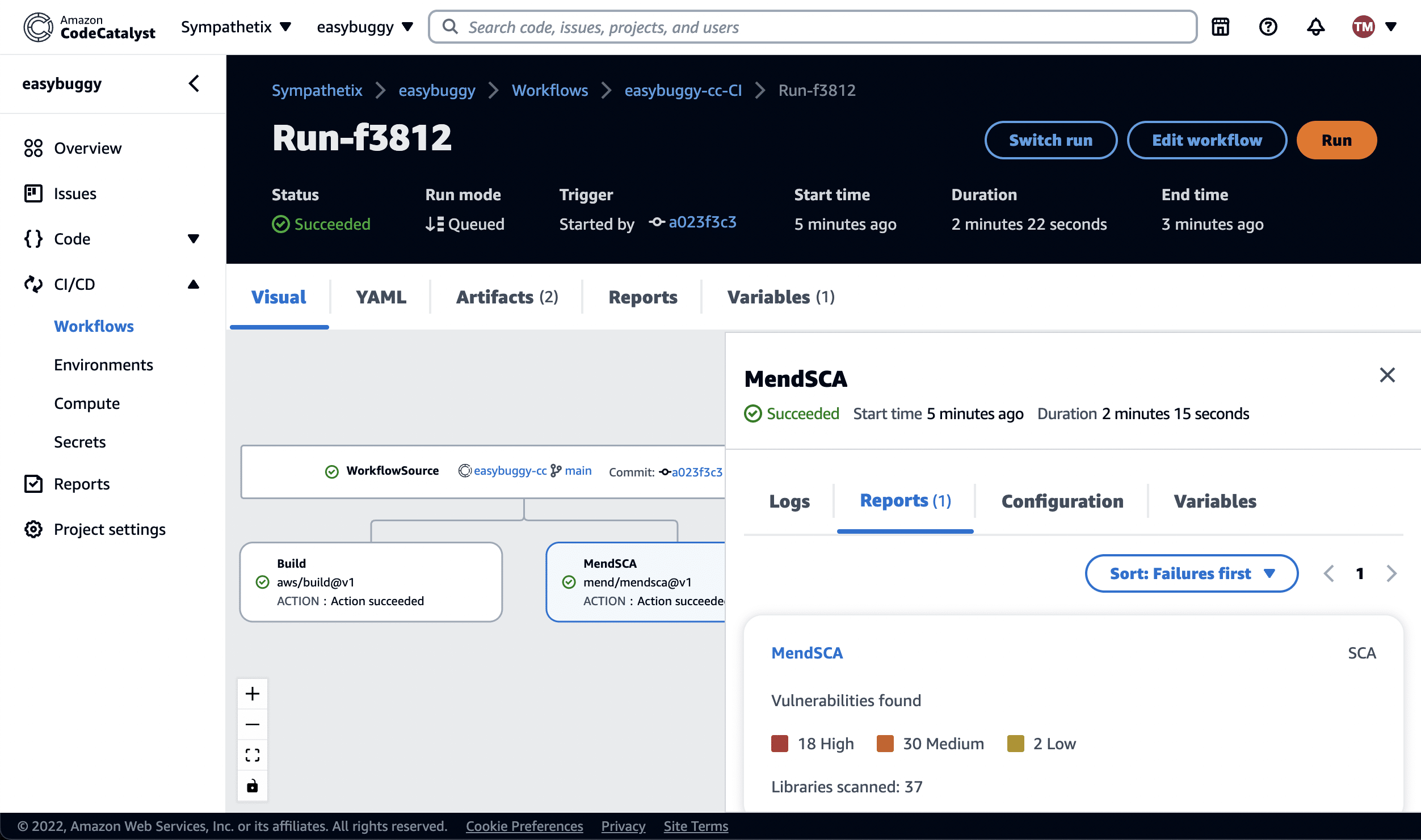1421x840 pixels.
Task: Fit workflow diagram to screen icon
Action: (x=253, y=755)
